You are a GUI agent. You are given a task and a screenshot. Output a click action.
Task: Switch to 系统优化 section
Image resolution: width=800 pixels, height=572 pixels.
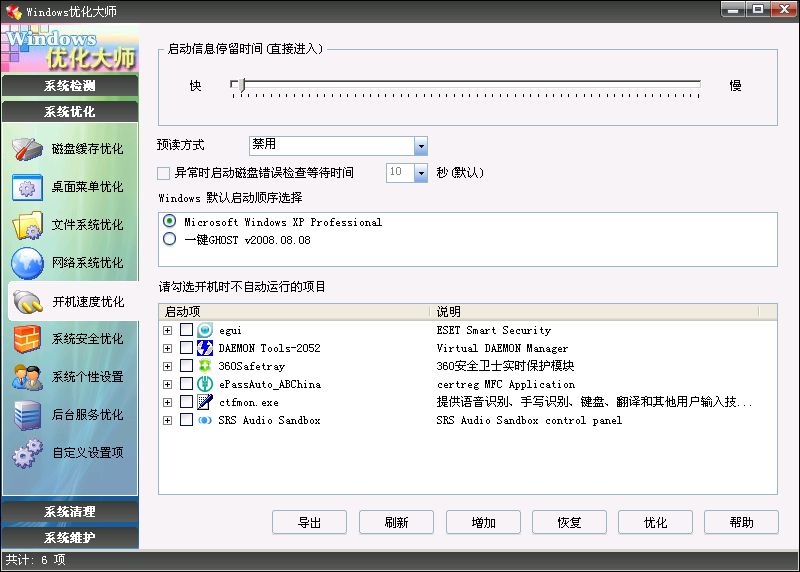point(70,111)
